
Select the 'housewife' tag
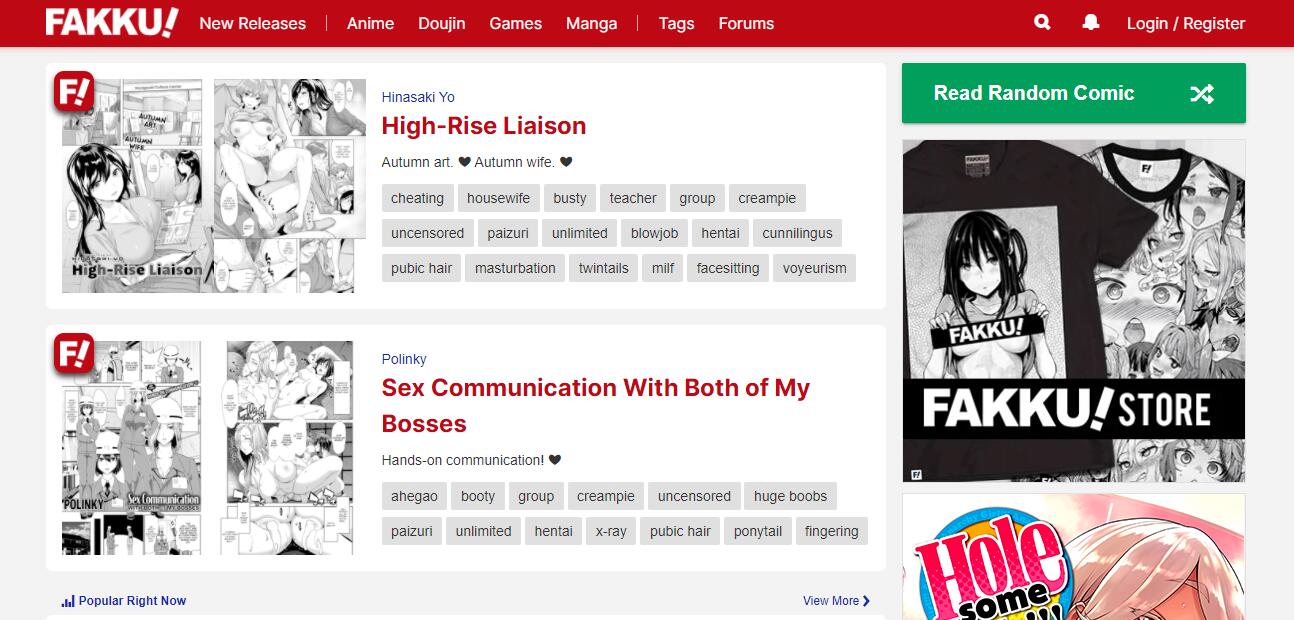(x=499, y=198)
